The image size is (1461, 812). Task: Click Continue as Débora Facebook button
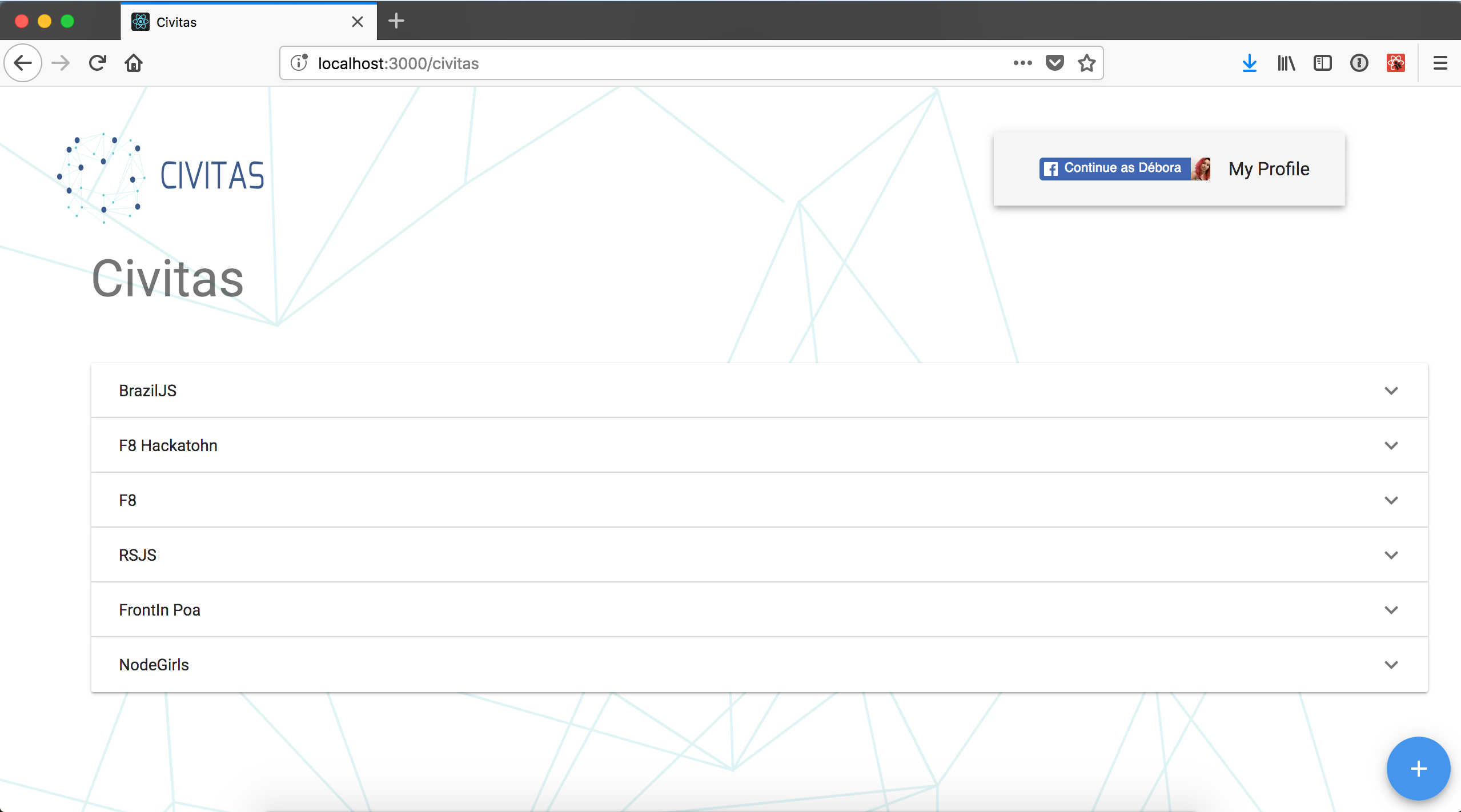click(x=1122, y=168)
